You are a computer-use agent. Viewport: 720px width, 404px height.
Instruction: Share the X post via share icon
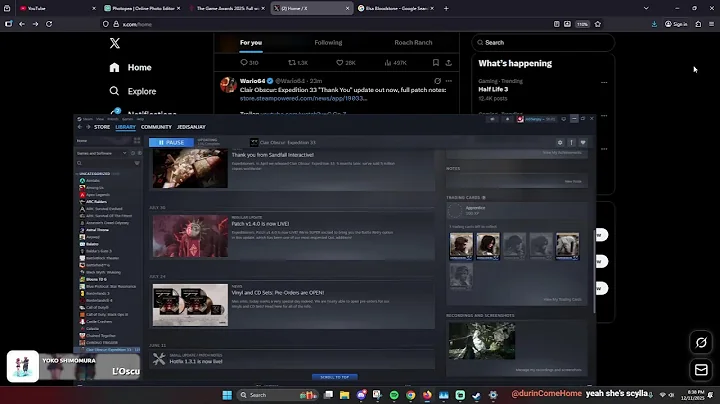pos(449,63)
